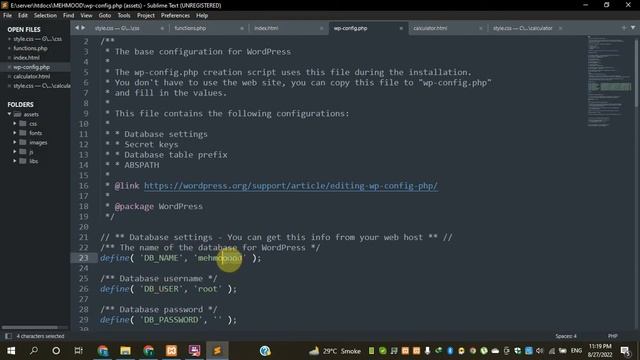Click the volume icon in system tray

click(540, 351)
